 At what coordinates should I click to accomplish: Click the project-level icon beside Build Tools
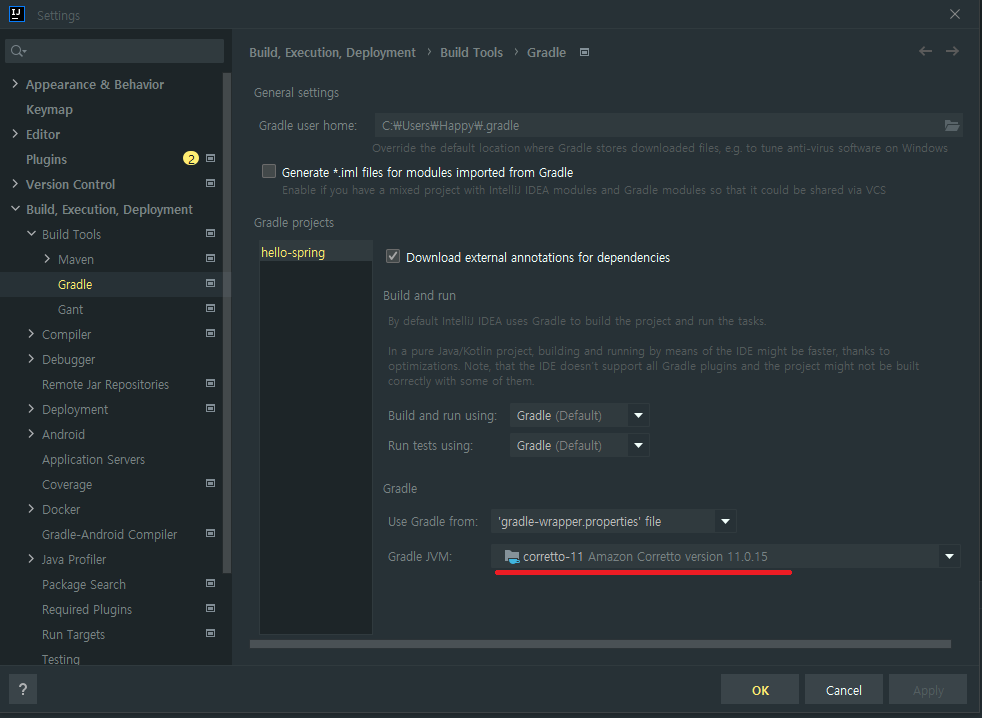210,234
